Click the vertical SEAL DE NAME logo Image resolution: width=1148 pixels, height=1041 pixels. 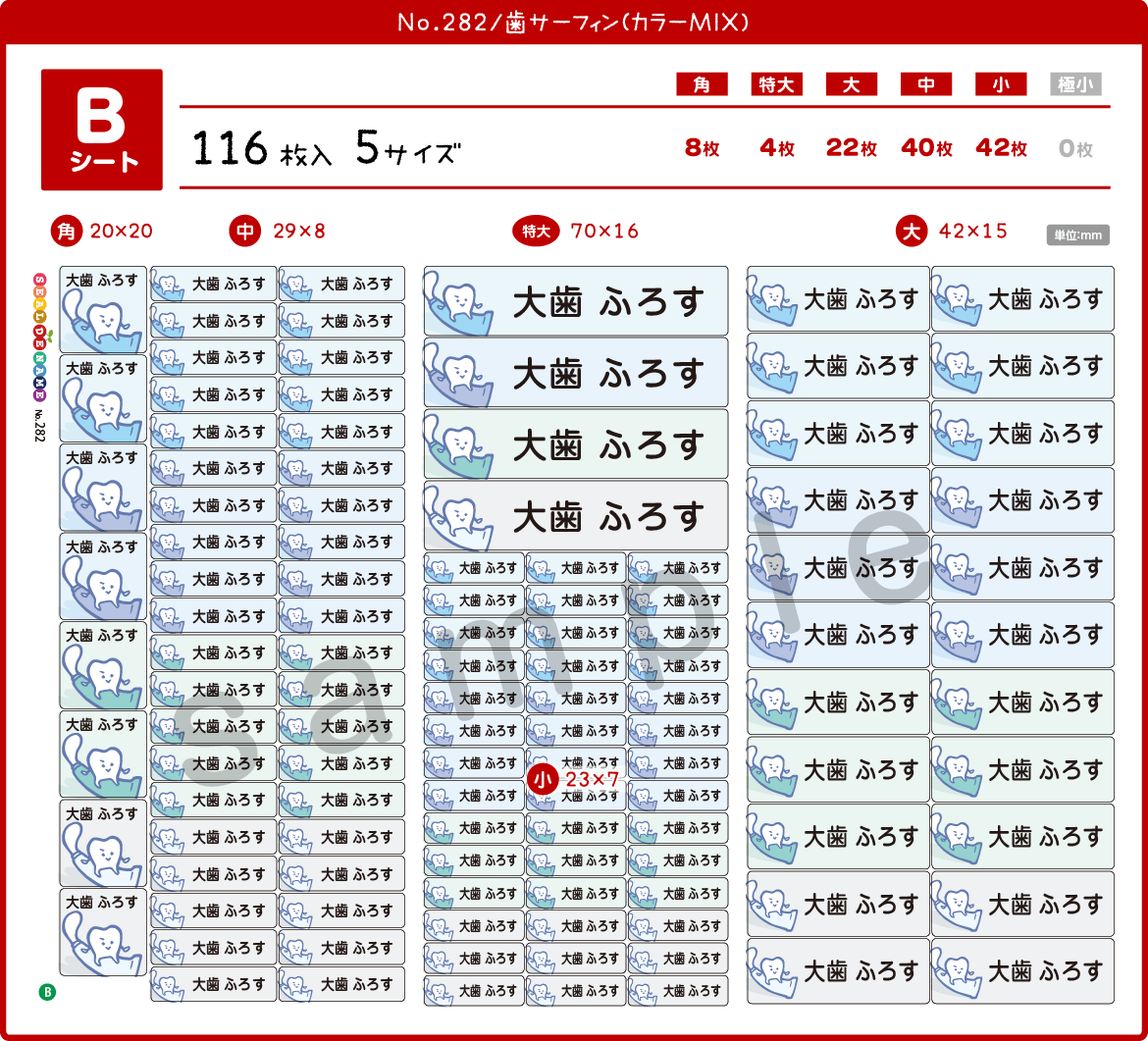point(39,337)
